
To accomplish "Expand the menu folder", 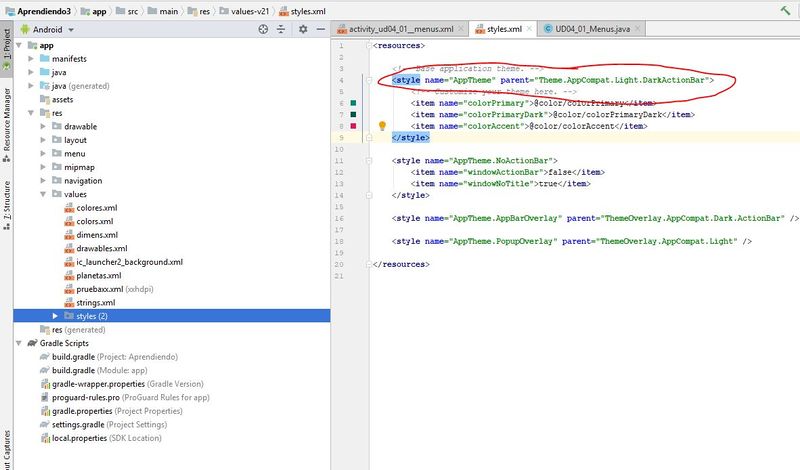I will [x=43, y=154].
